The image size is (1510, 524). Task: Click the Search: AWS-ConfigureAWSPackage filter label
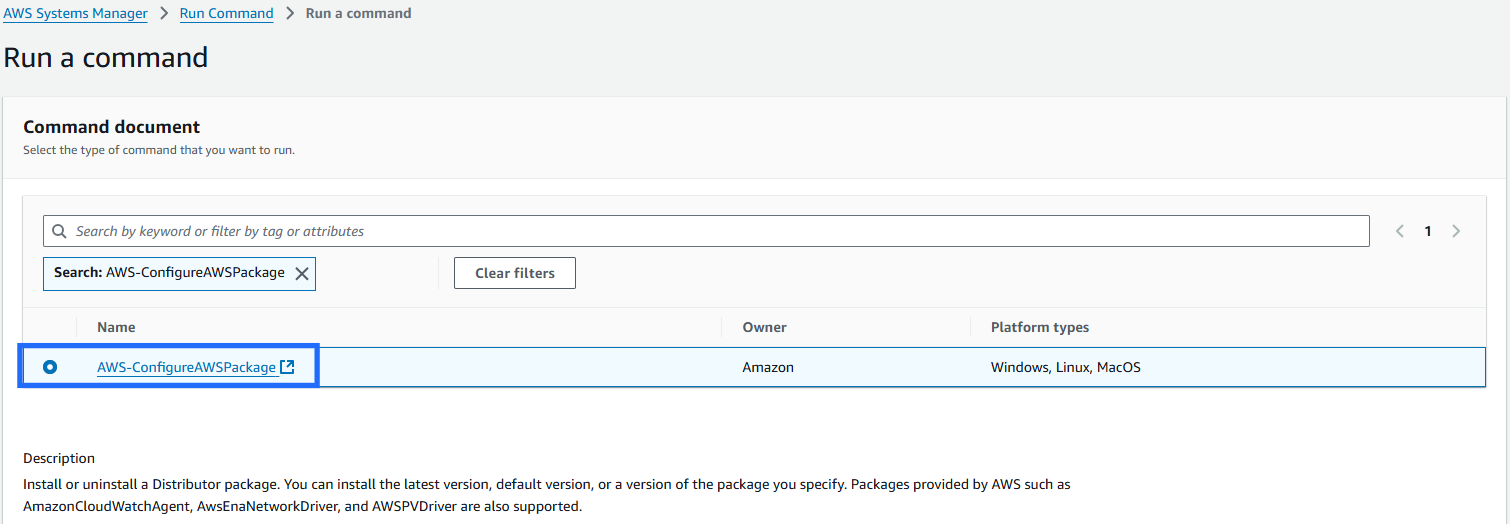[169, 273]
